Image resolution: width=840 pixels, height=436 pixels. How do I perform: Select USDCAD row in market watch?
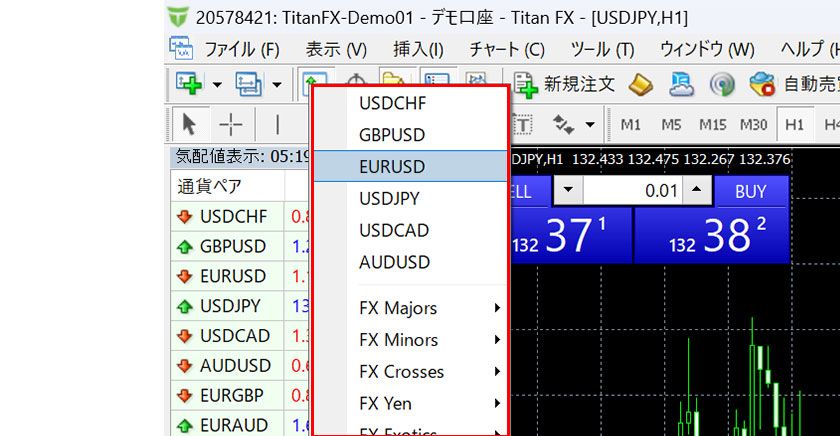coord(240,336)
